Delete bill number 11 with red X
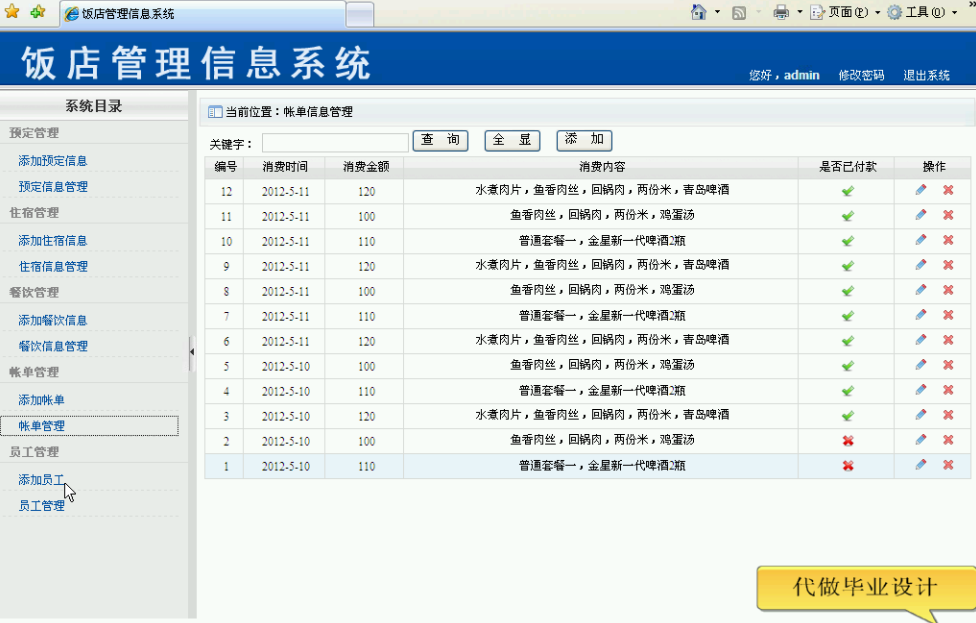The width and height of the screenshot is (976, 623). coord(948,215)
